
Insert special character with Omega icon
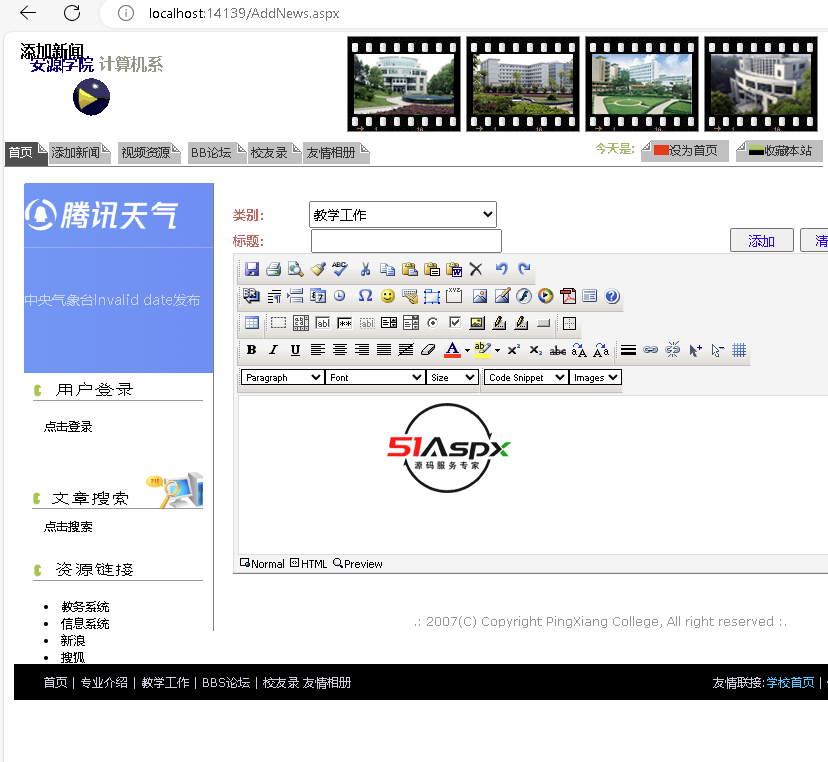(x=365, y=296)
